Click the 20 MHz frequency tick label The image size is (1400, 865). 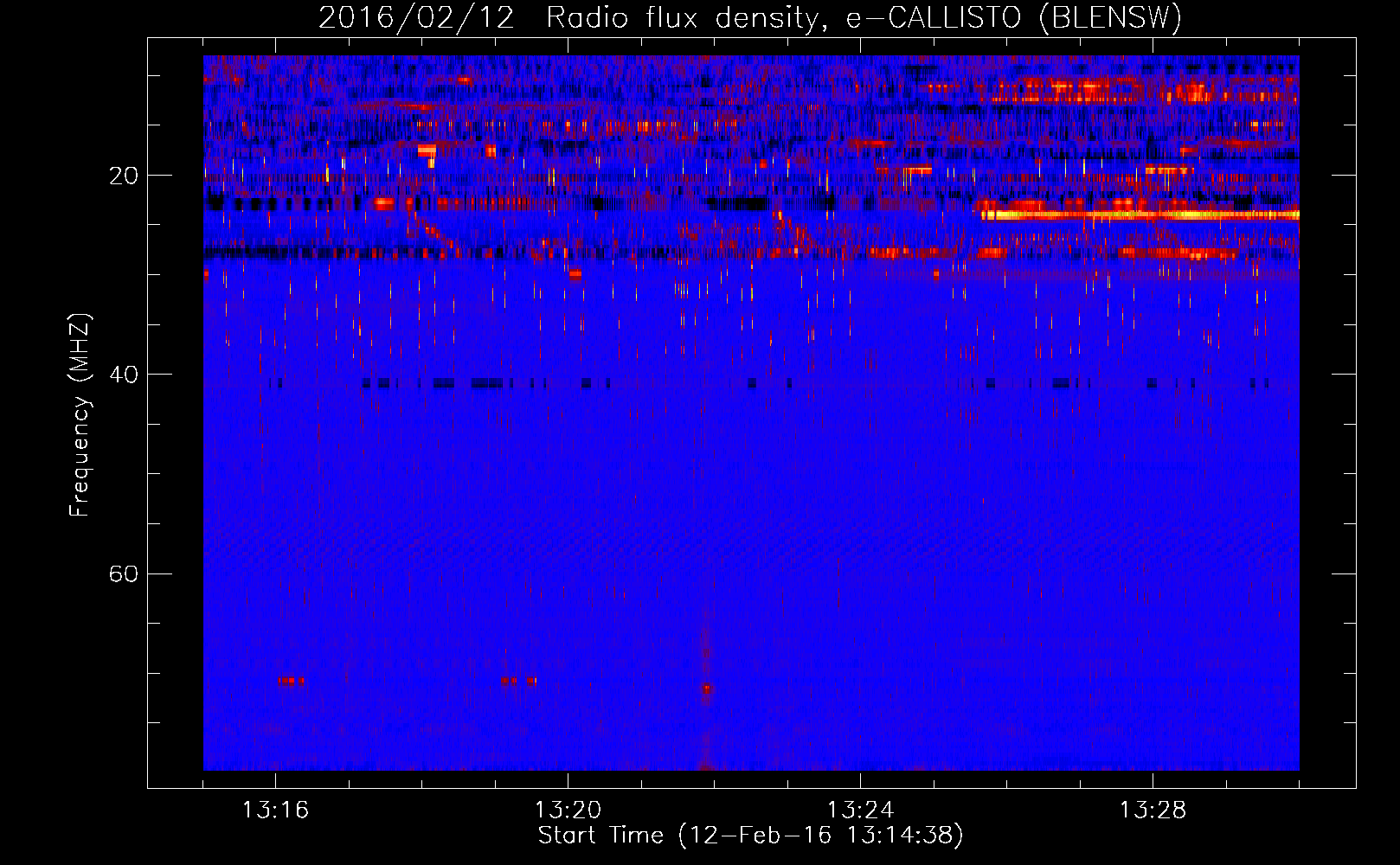point(123,176)
